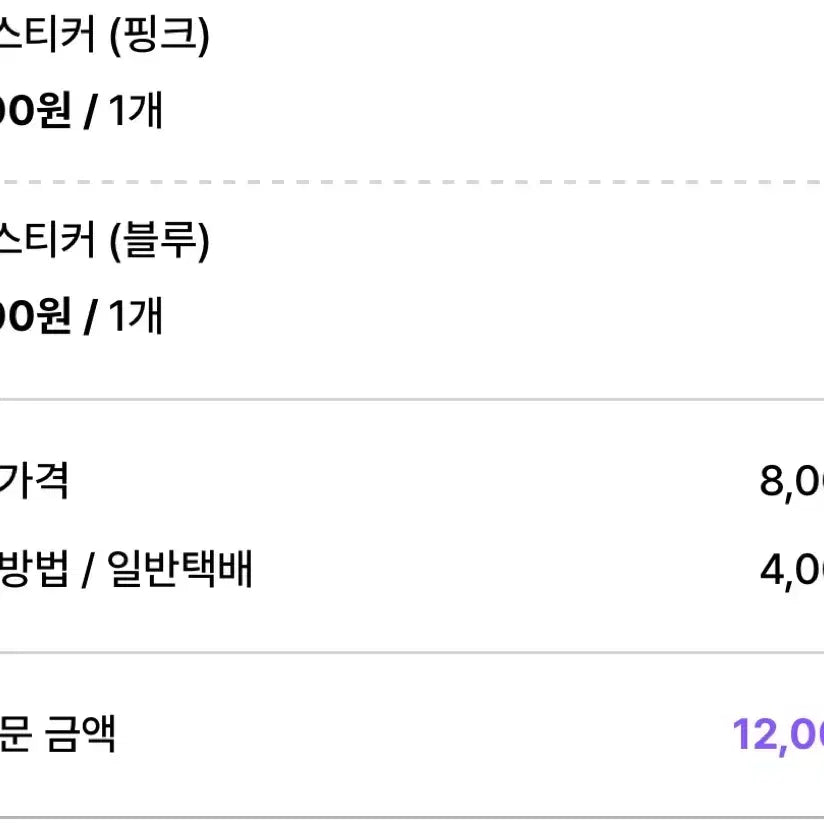Screen dimensions: 824x824
Task: Select the 1개 quantity for pink sticker
Action: tap(135, 110)
